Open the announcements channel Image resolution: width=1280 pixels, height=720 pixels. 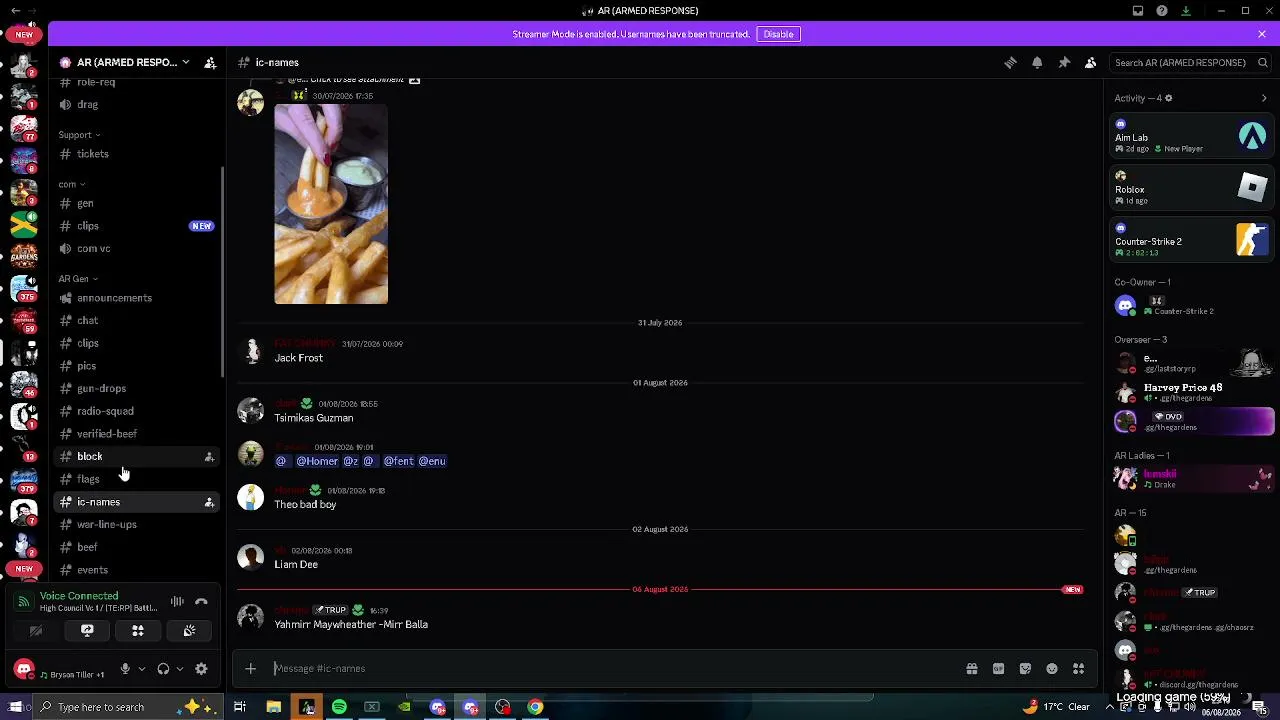tap(136, 298)
